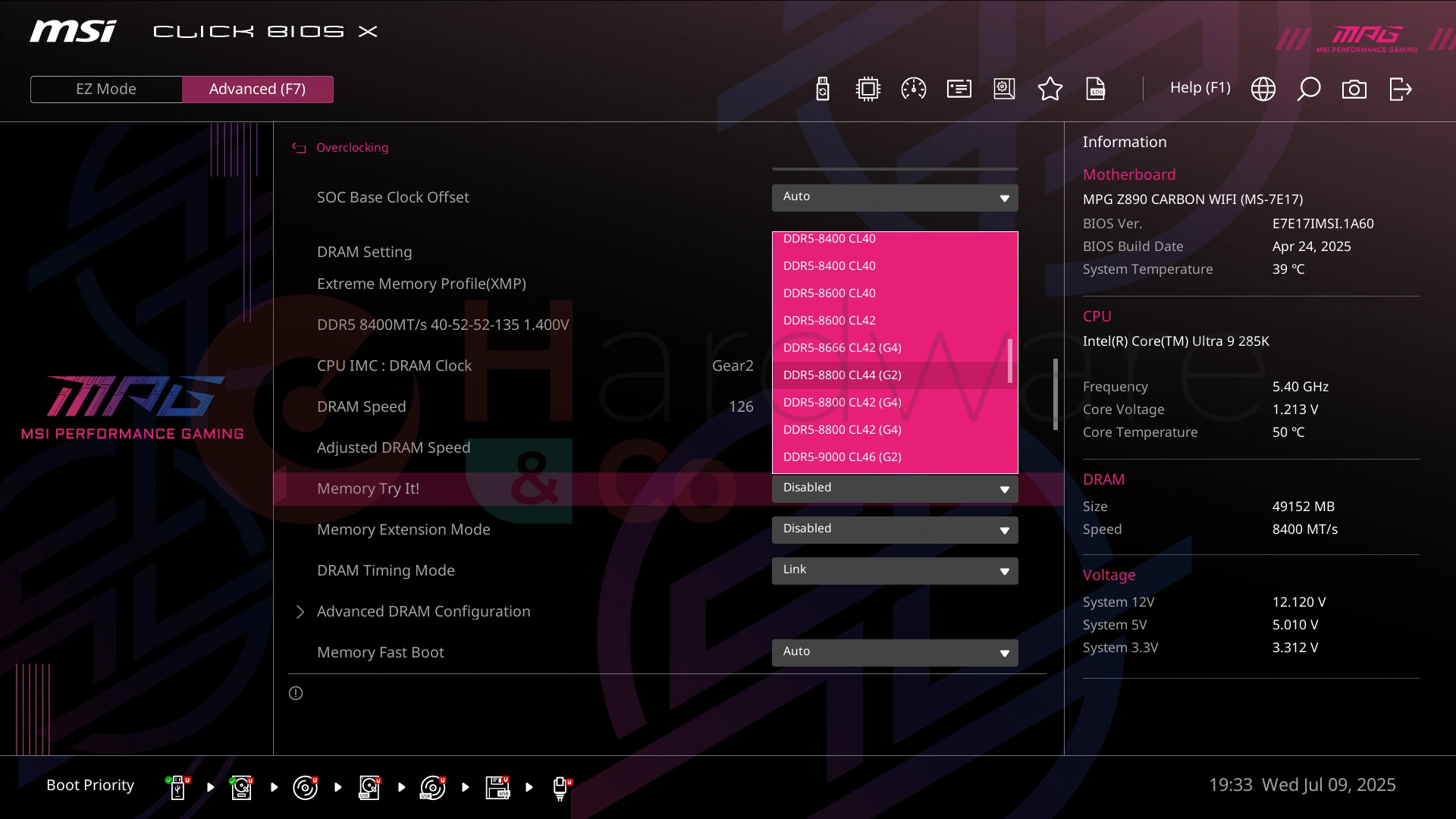Open Memory Extension Mode dropdown
The height and width of the screenshot is (819, 1456).
(x=895, y=529)
